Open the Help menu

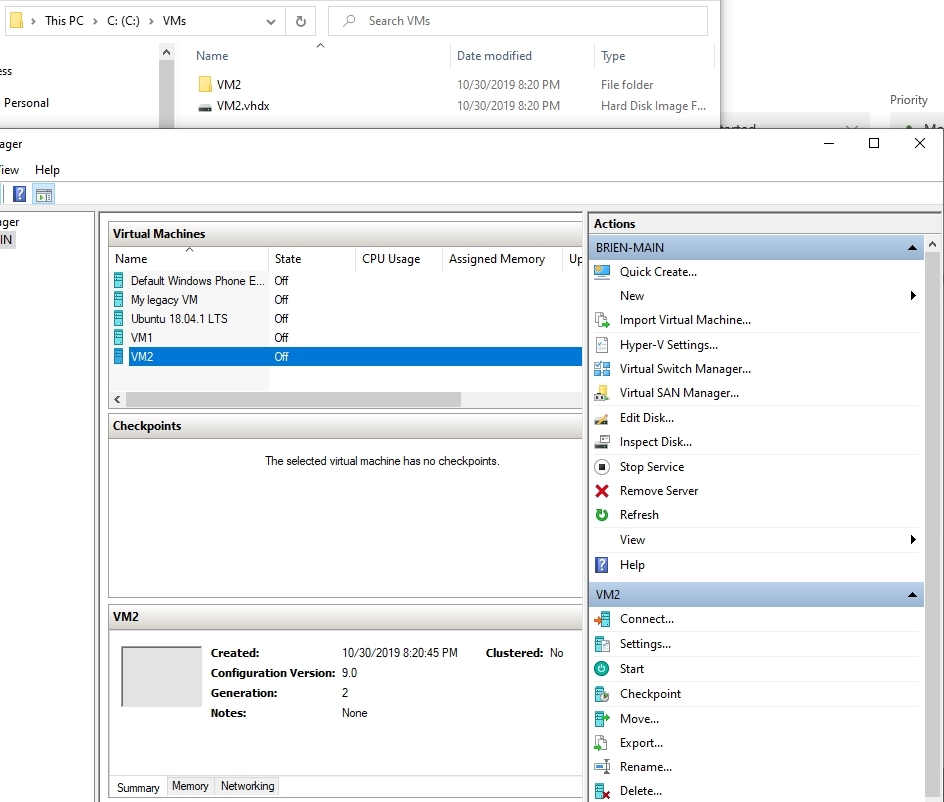(x=47, y=170)
